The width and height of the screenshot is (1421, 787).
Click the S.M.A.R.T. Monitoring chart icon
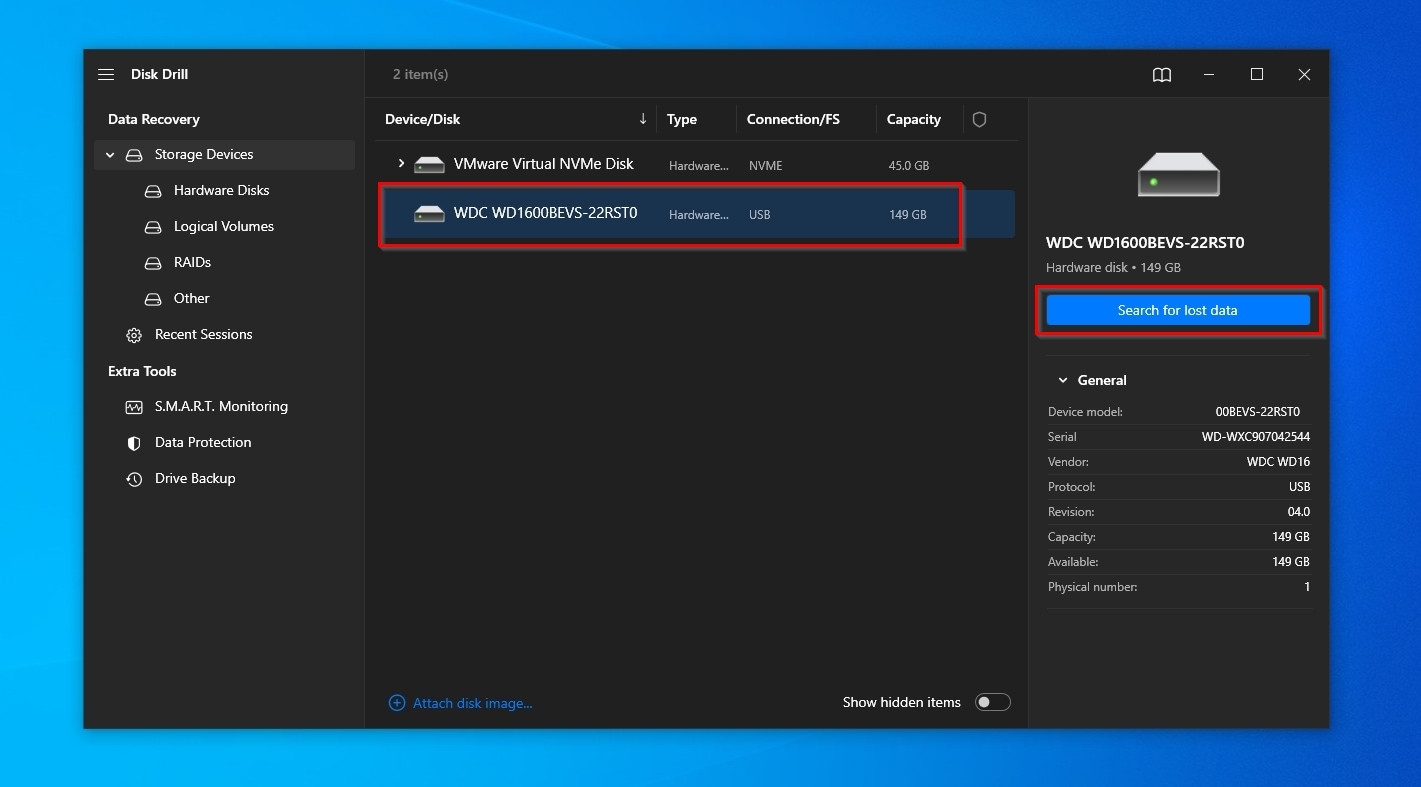pos(134,407)
